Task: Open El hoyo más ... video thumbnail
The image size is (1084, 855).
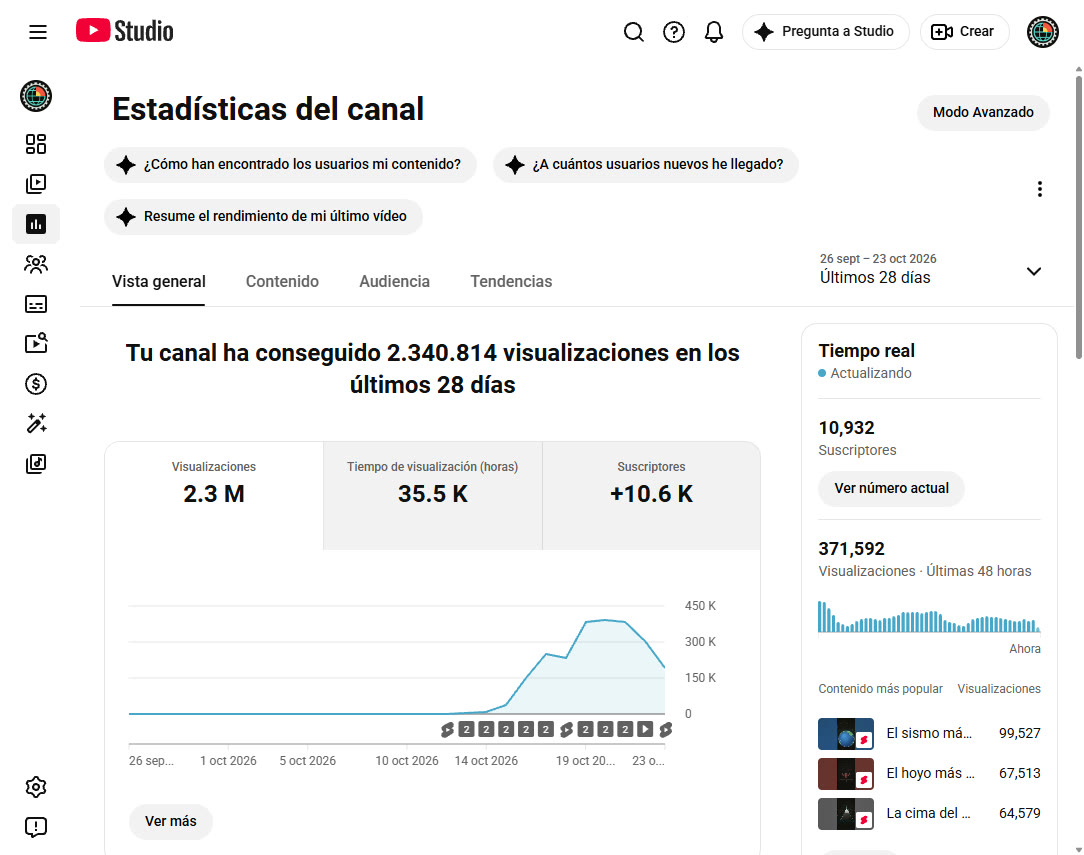Action: pos(845,774)
